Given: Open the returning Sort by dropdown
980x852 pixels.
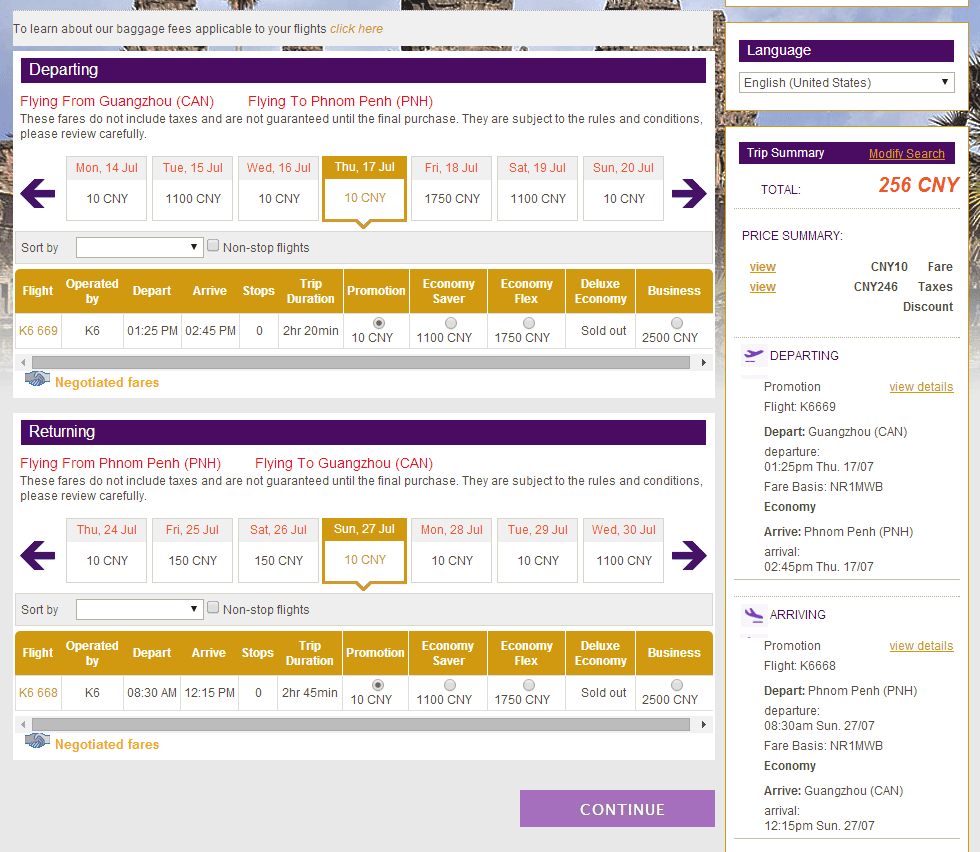Looking at the screenshot, I should pos(140,609).
